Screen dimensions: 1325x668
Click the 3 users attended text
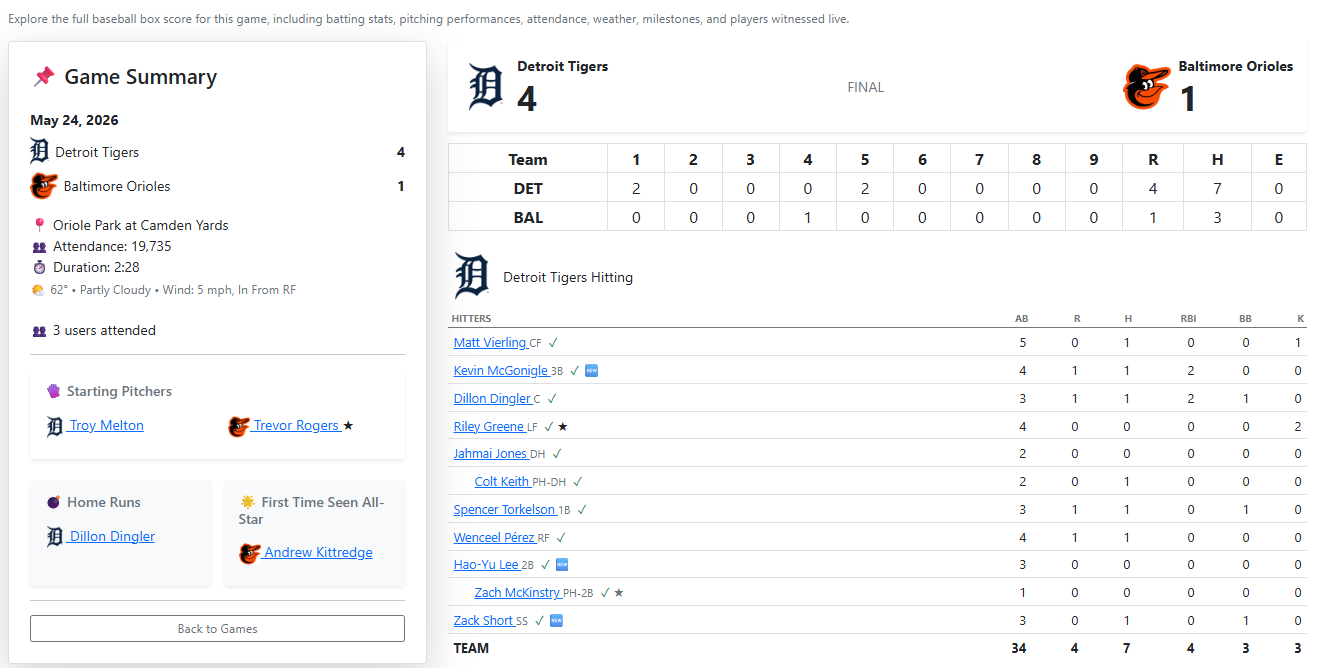click(104, 331)
